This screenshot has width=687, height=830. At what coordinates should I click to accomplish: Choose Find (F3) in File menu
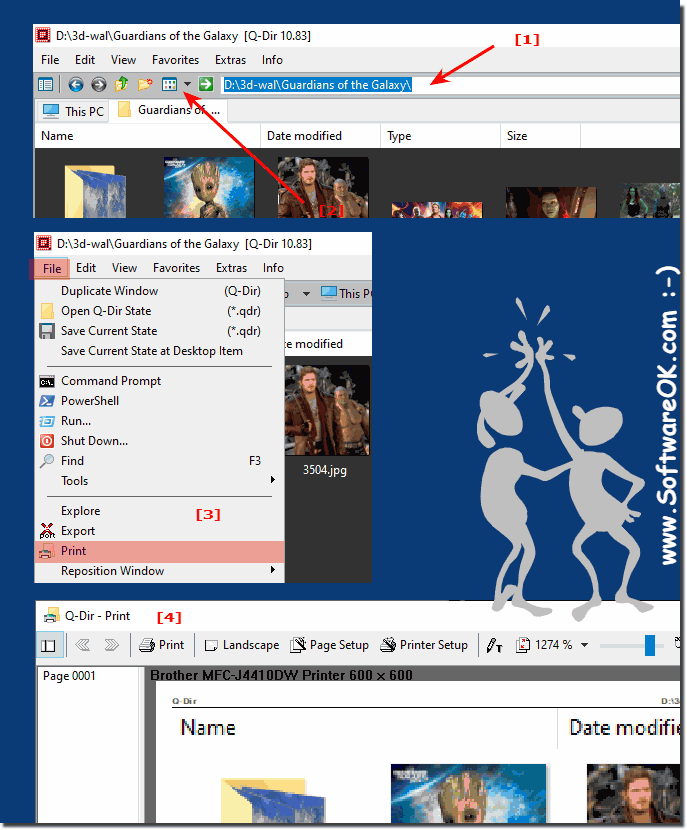(x=159, y=461)
